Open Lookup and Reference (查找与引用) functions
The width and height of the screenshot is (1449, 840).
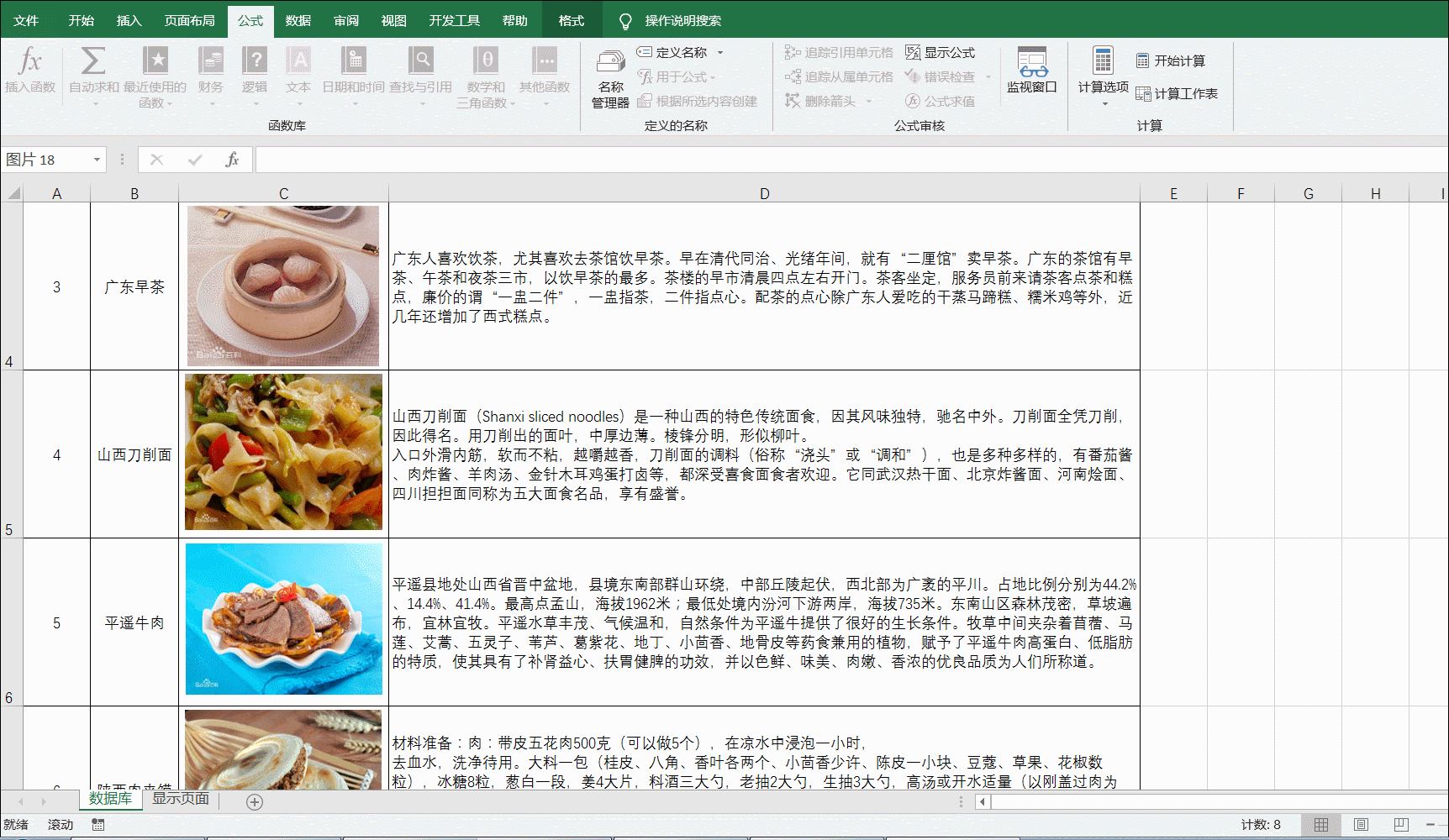tap(420, 76)
